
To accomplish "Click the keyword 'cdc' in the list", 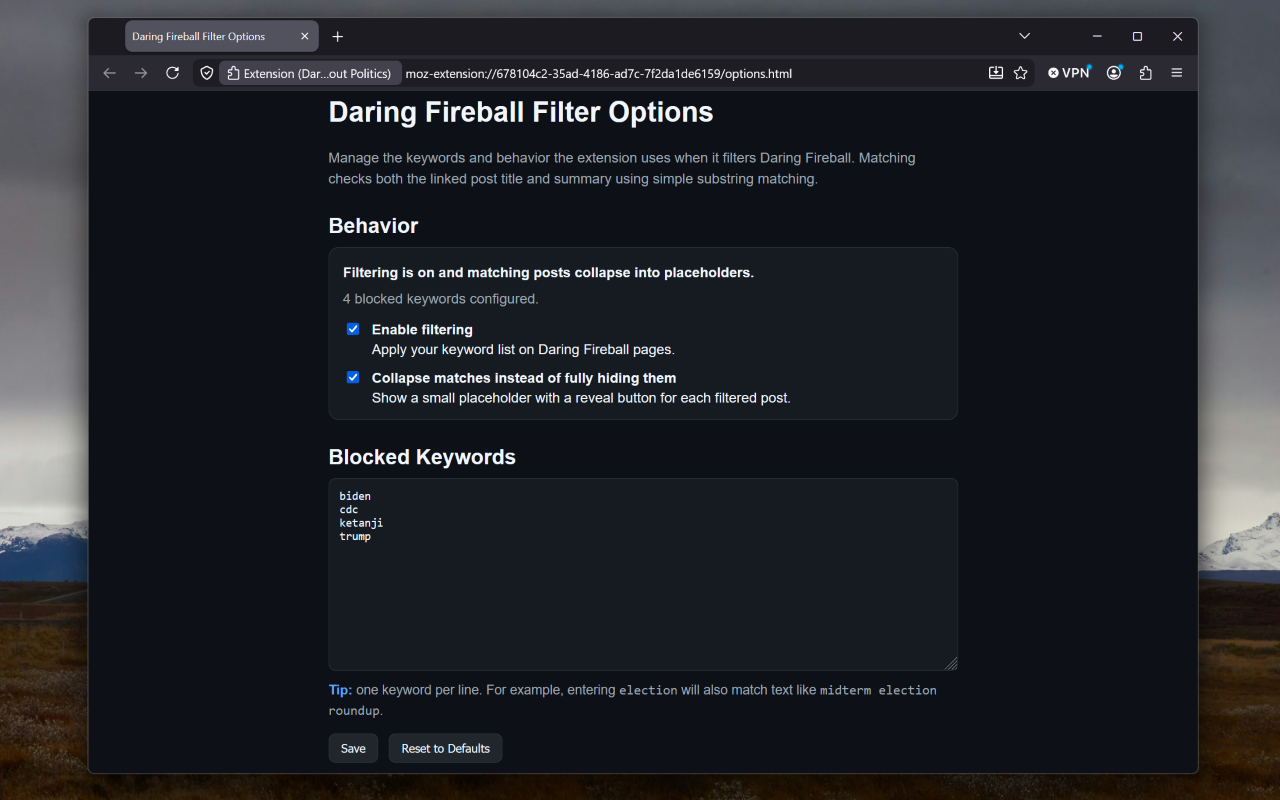I will coord(349,509).
